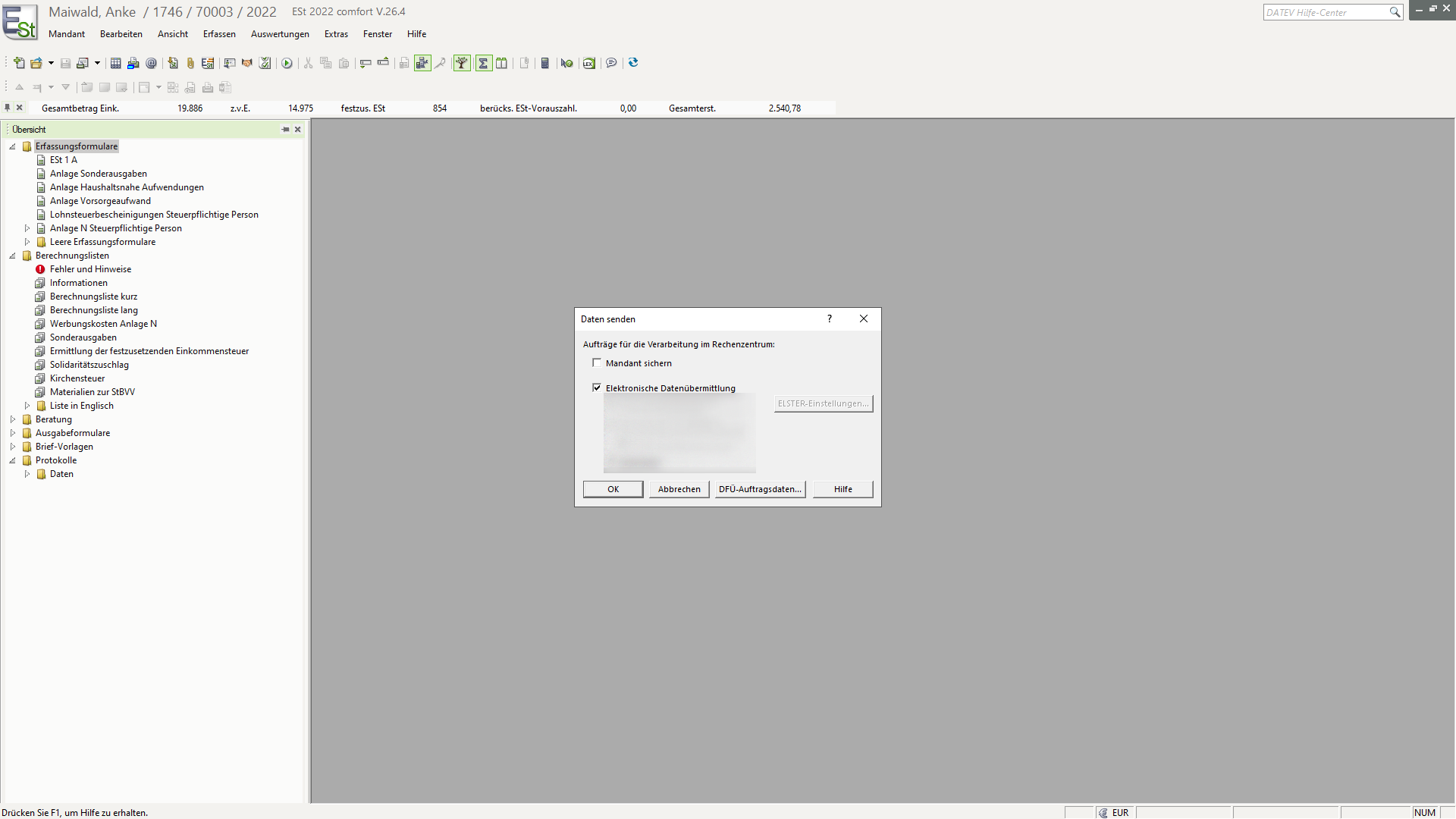Click the @ email toolbar icon
Screen dimensions: 1456x819
click(152, 63)
